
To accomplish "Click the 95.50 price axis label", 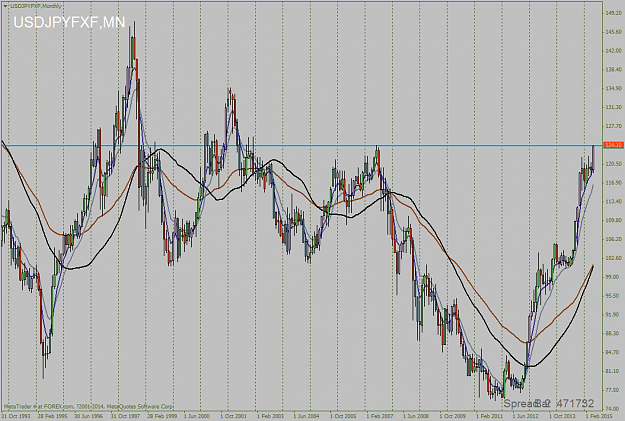I will (x=614, y=296).
